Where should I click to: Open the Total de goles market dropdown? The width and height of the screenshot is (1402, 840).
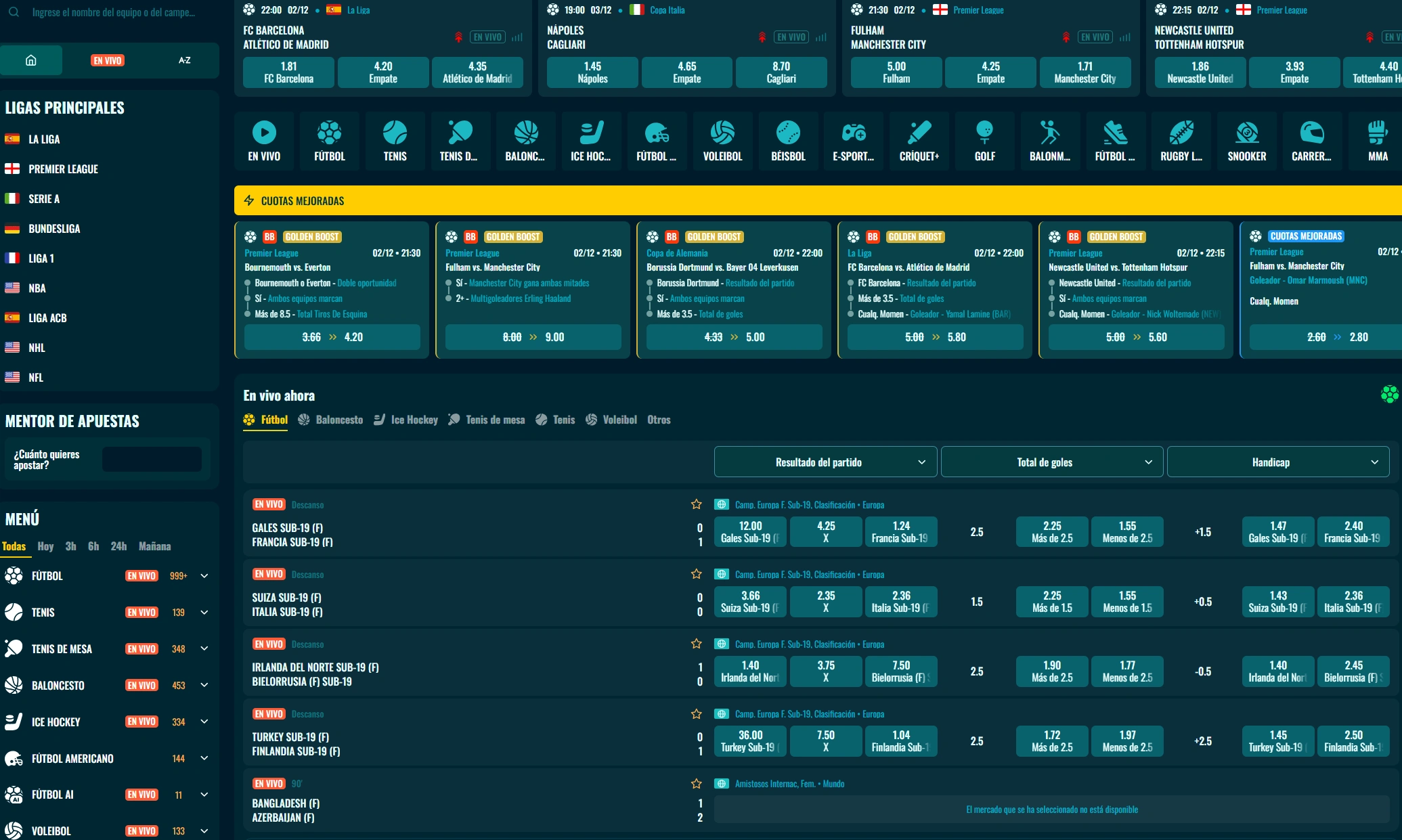[1051, 462]
